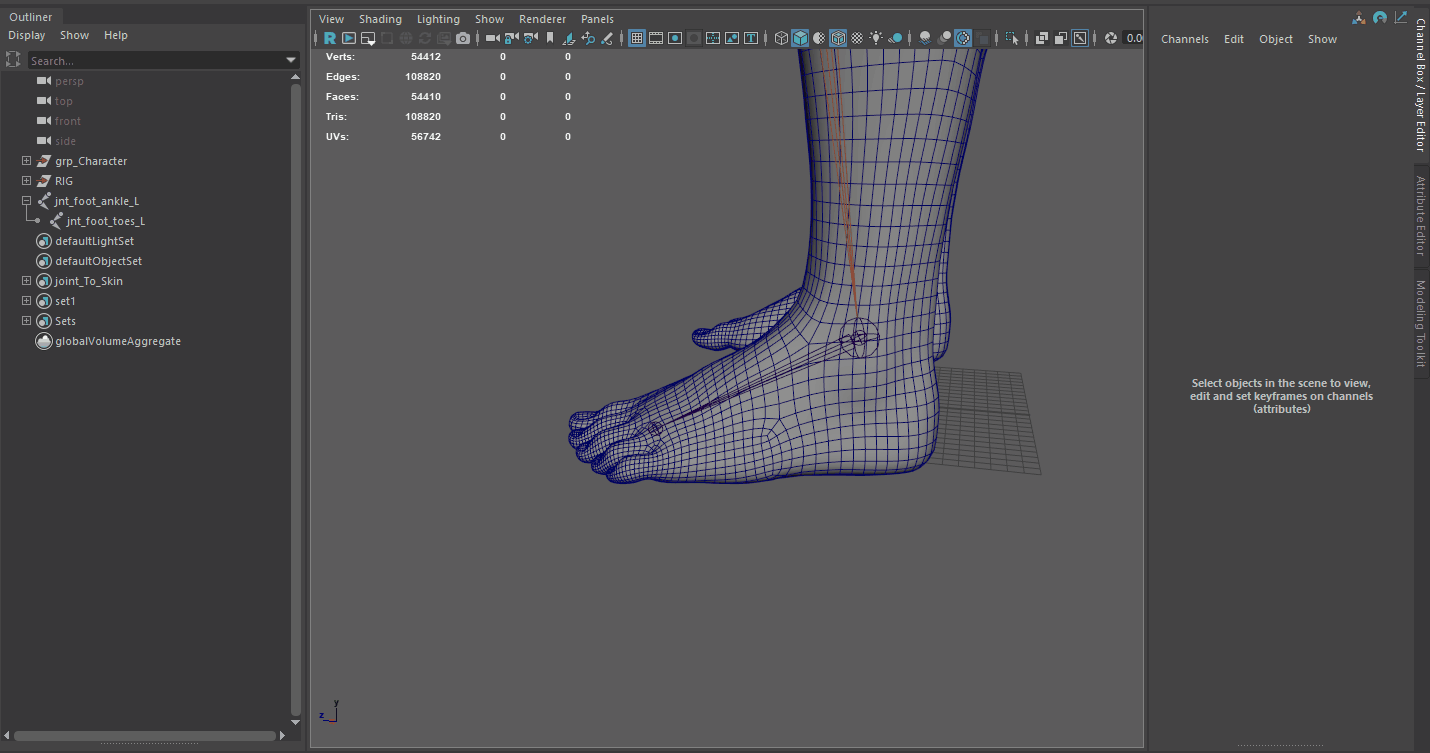
Task: Click the 2D Pan/Zoom icon
Action: pyautogui.click(x=588, y=38)
